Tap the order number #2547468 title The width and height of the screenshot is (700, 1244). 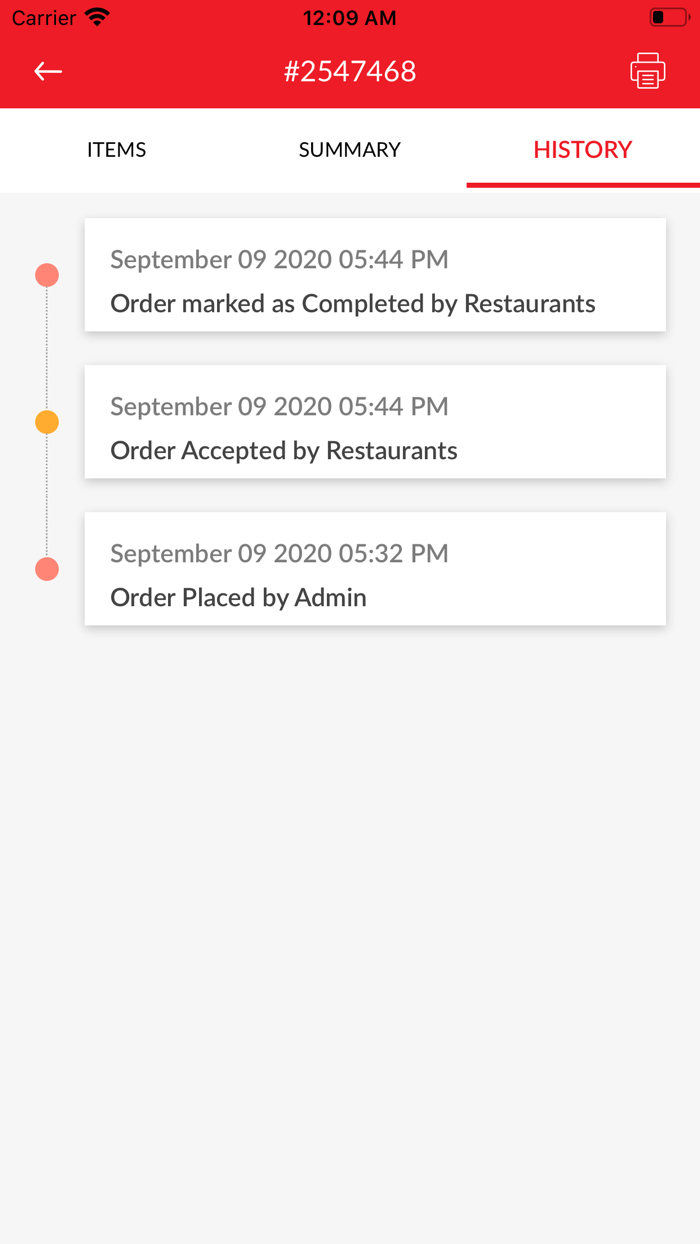coord(350,71)
